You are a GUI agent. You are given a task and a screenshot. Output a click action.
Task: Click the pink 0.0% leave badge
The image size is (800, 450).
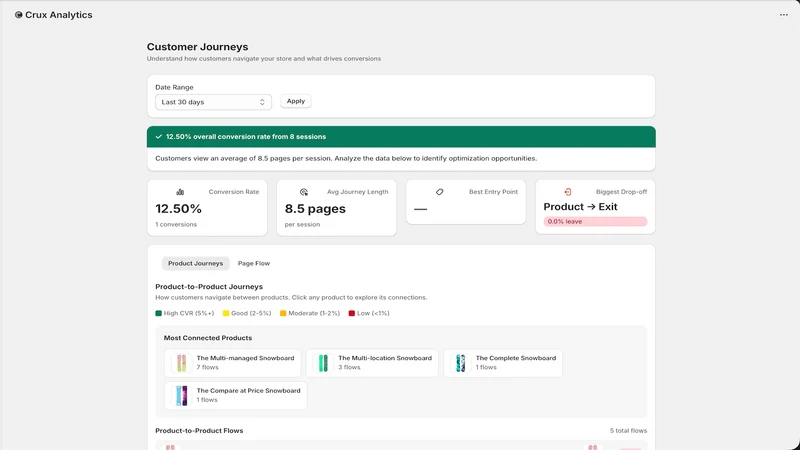click(595, 221)
